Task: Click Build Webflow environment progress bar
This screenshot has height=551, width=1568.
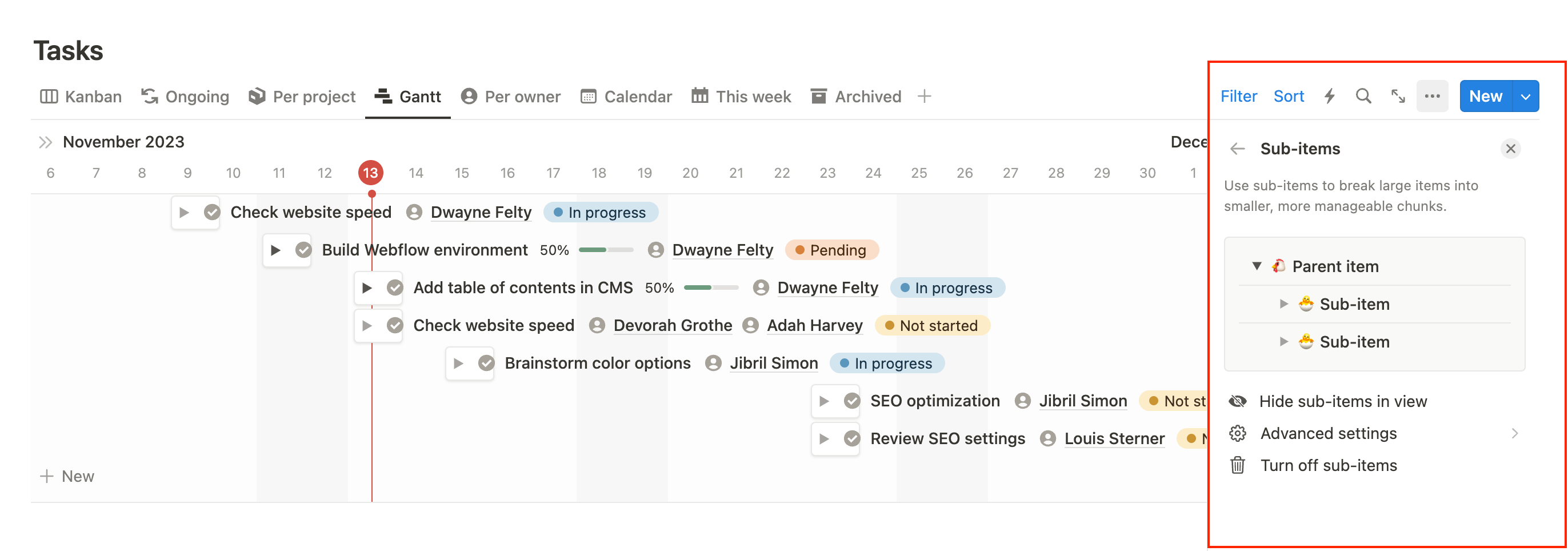Action: 606,250
